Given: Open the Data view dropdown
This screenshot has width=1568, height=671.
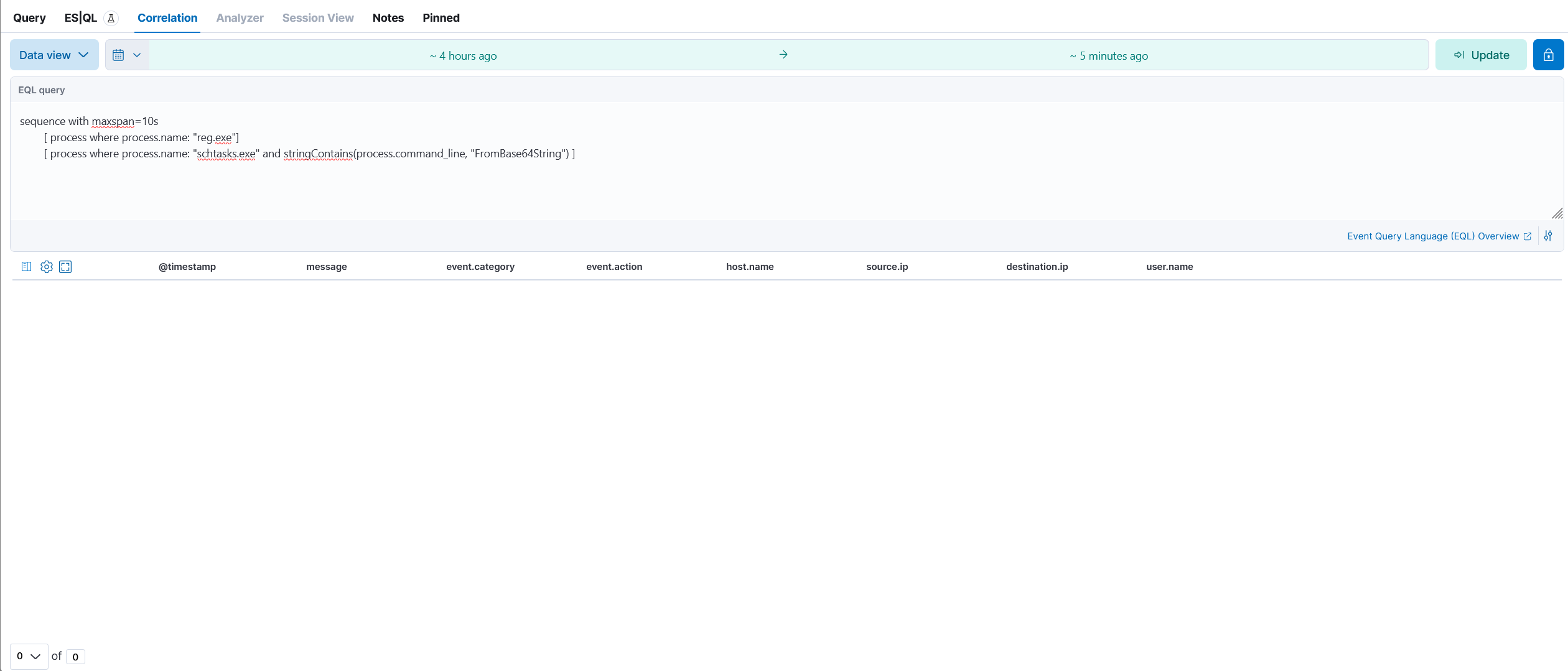Looking at the screenshot, I should [54, 55].
